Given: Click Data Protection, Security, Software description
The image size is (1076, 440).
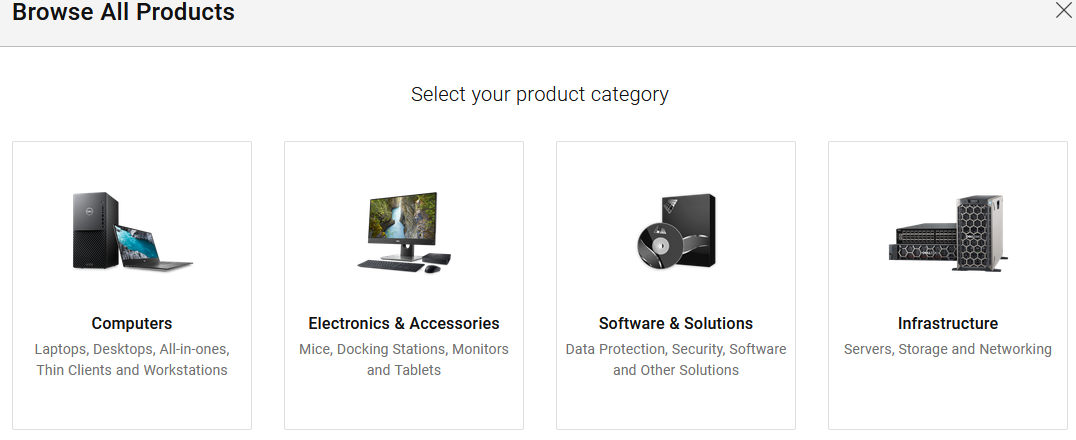Looking at the screenshot, I should click(676, 349).
